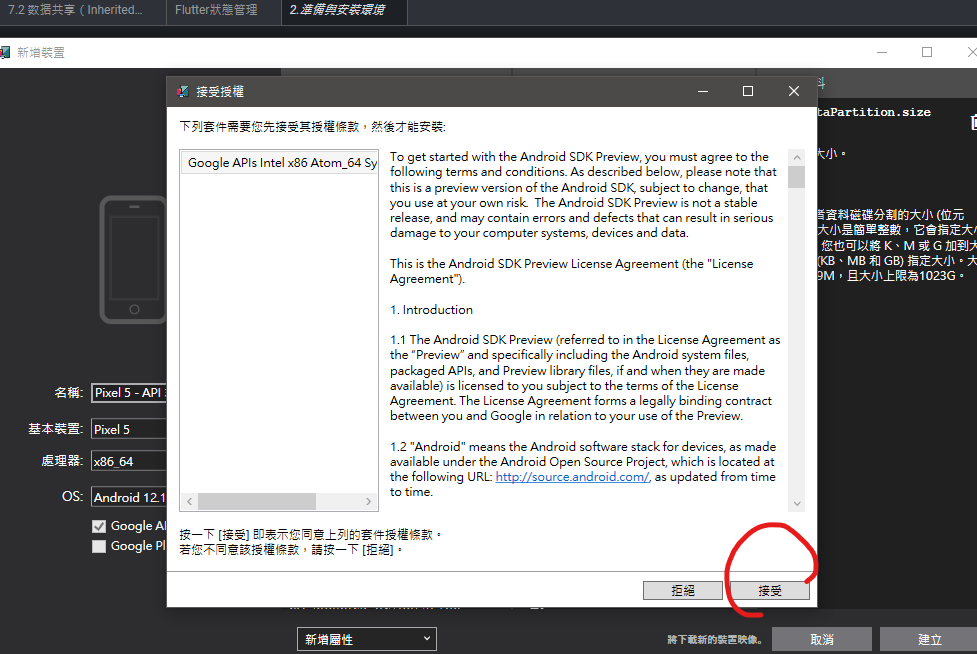The height and width of the screenshot is (654, 977).
Task: Minimize the 接受授權 dialog
Action: click(703, 92)
